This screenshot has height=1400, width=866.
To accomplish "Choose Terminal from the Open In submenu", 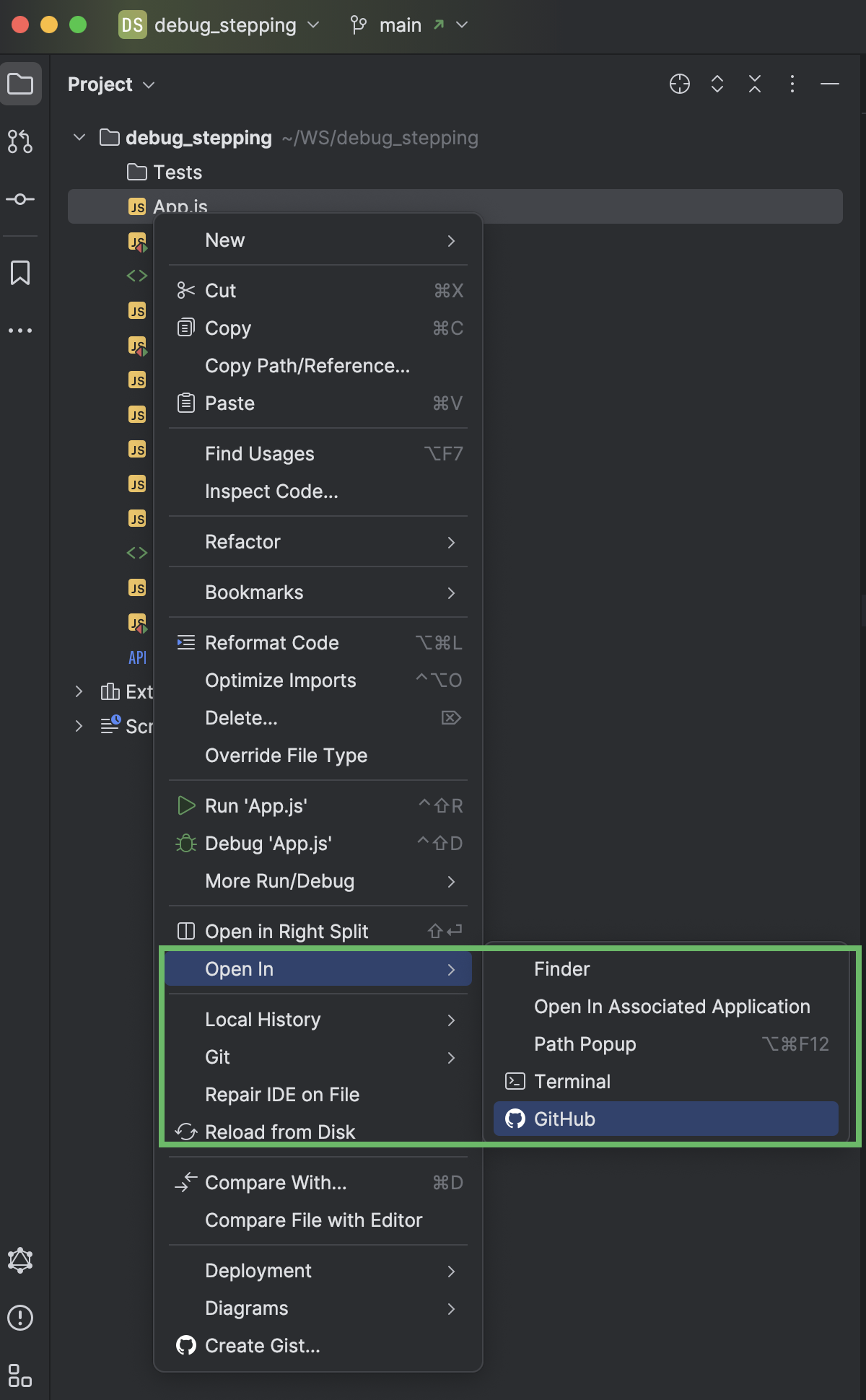I will (572, 1081).
